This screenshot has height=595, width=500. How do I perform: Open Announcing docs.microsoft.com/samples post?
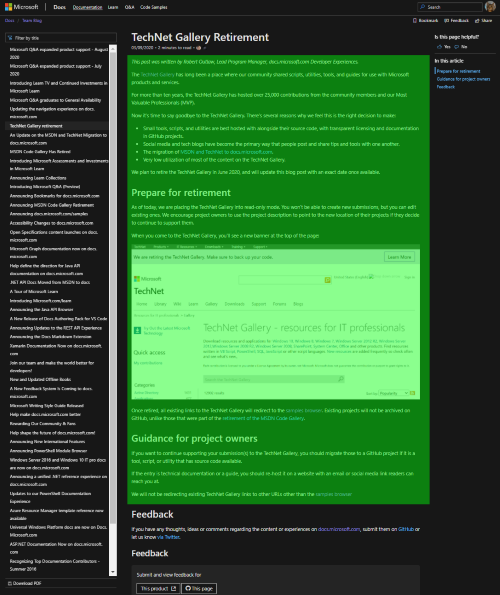click(49, 214)
